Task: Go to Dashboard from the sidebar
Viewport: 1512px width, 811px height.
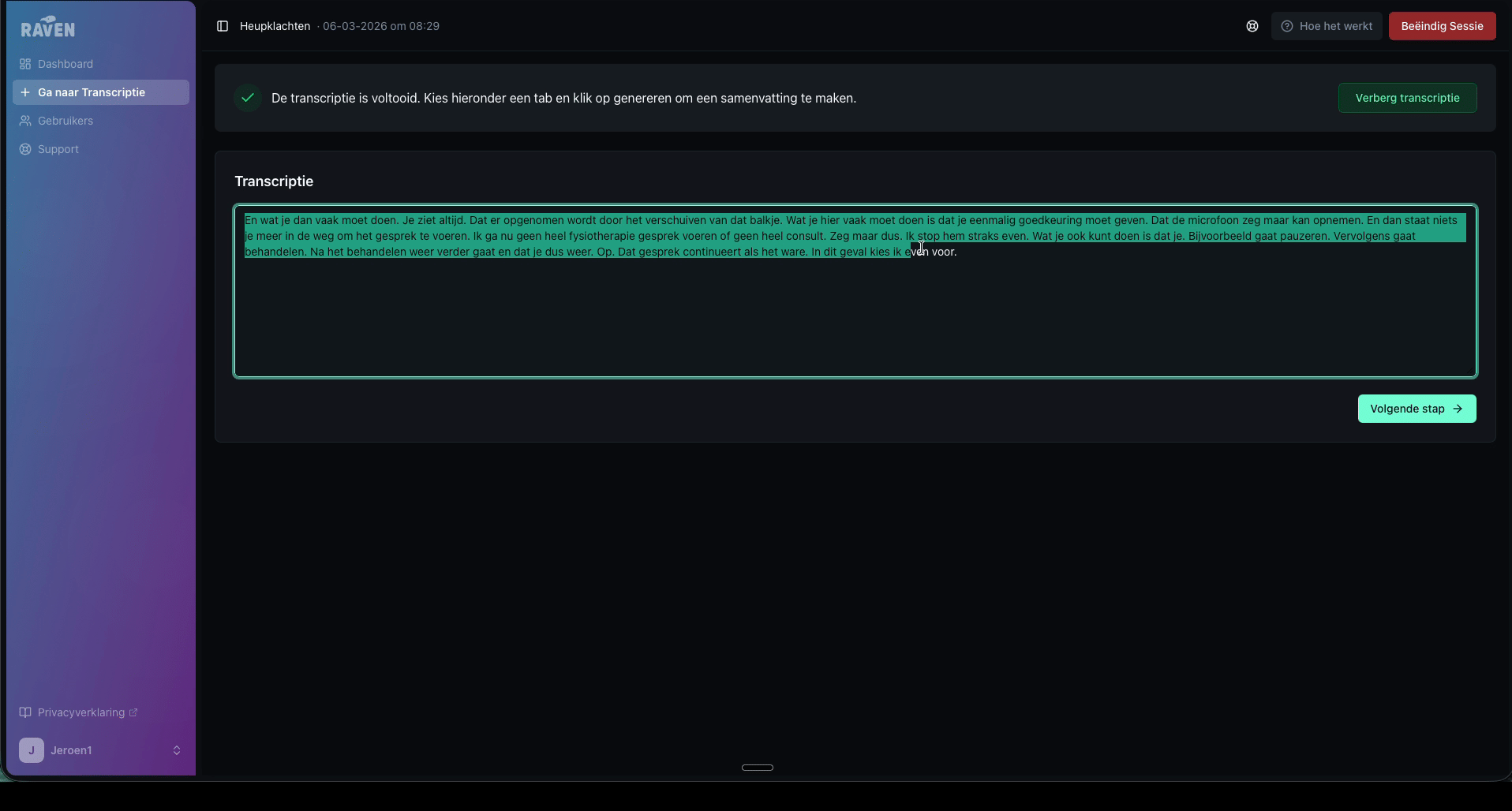Action: pyautogui.click(x=65, y=64)
